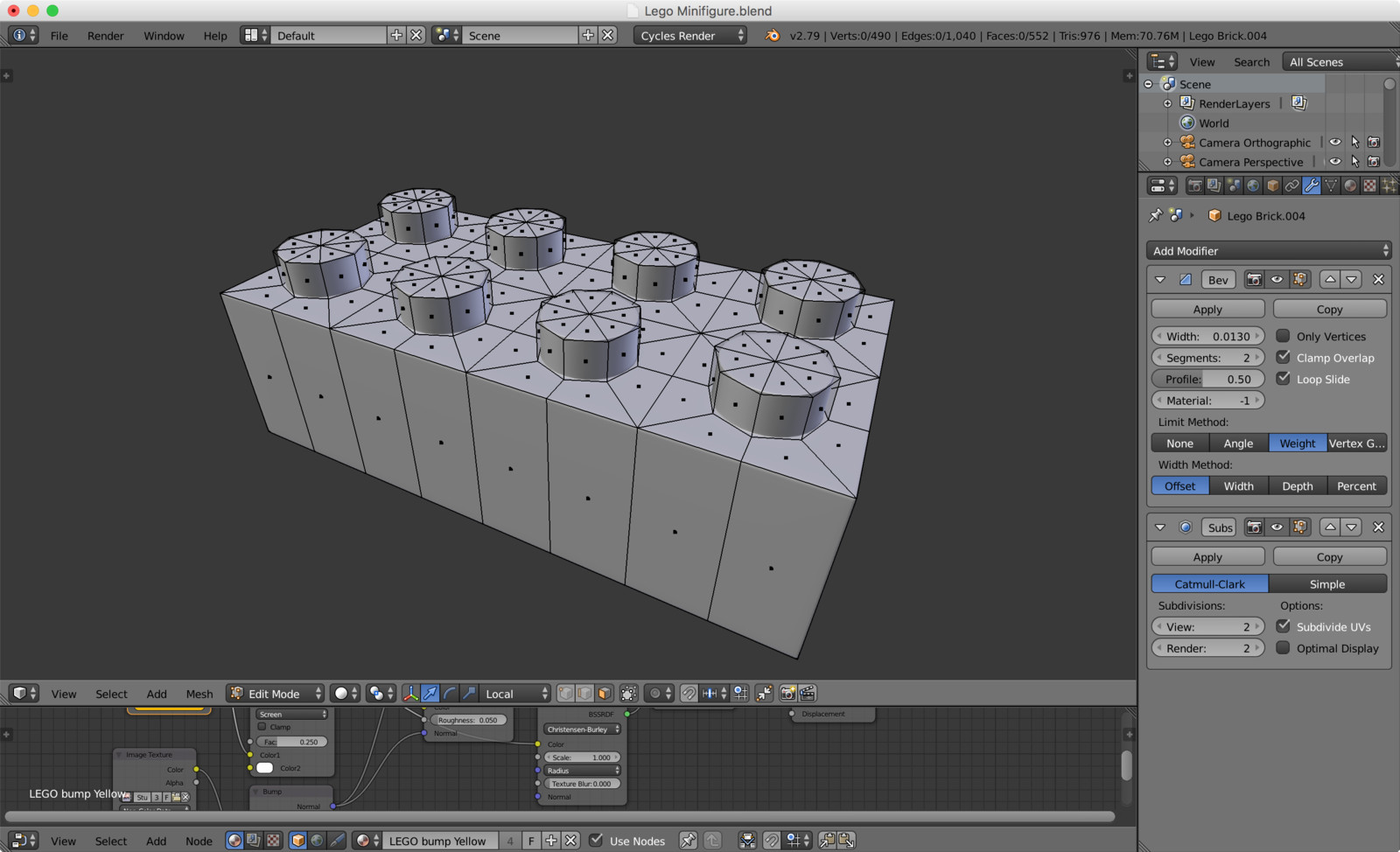Toggle limit selection to visible icon

628,694
